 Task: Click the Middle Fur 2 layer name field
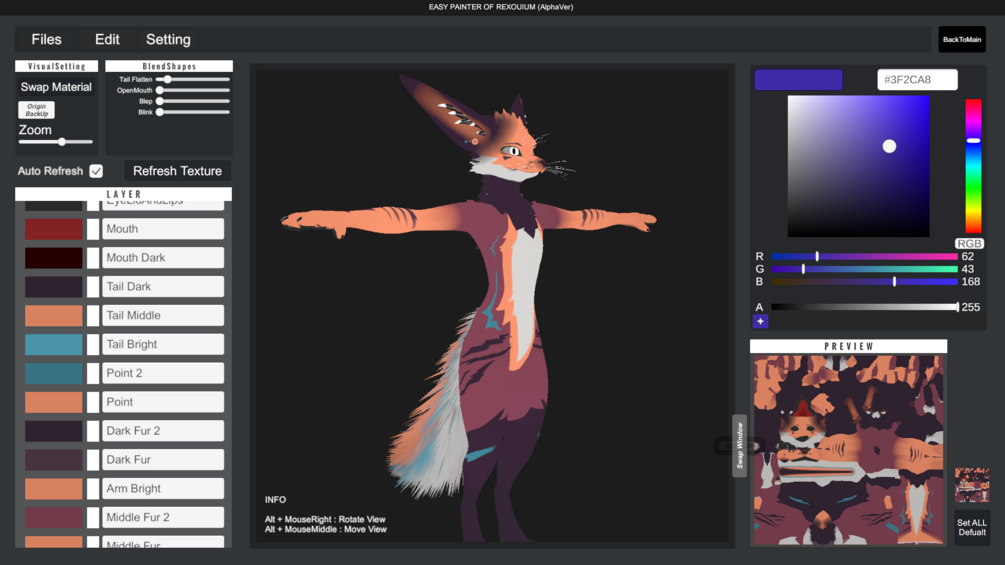tap(163, 517)
